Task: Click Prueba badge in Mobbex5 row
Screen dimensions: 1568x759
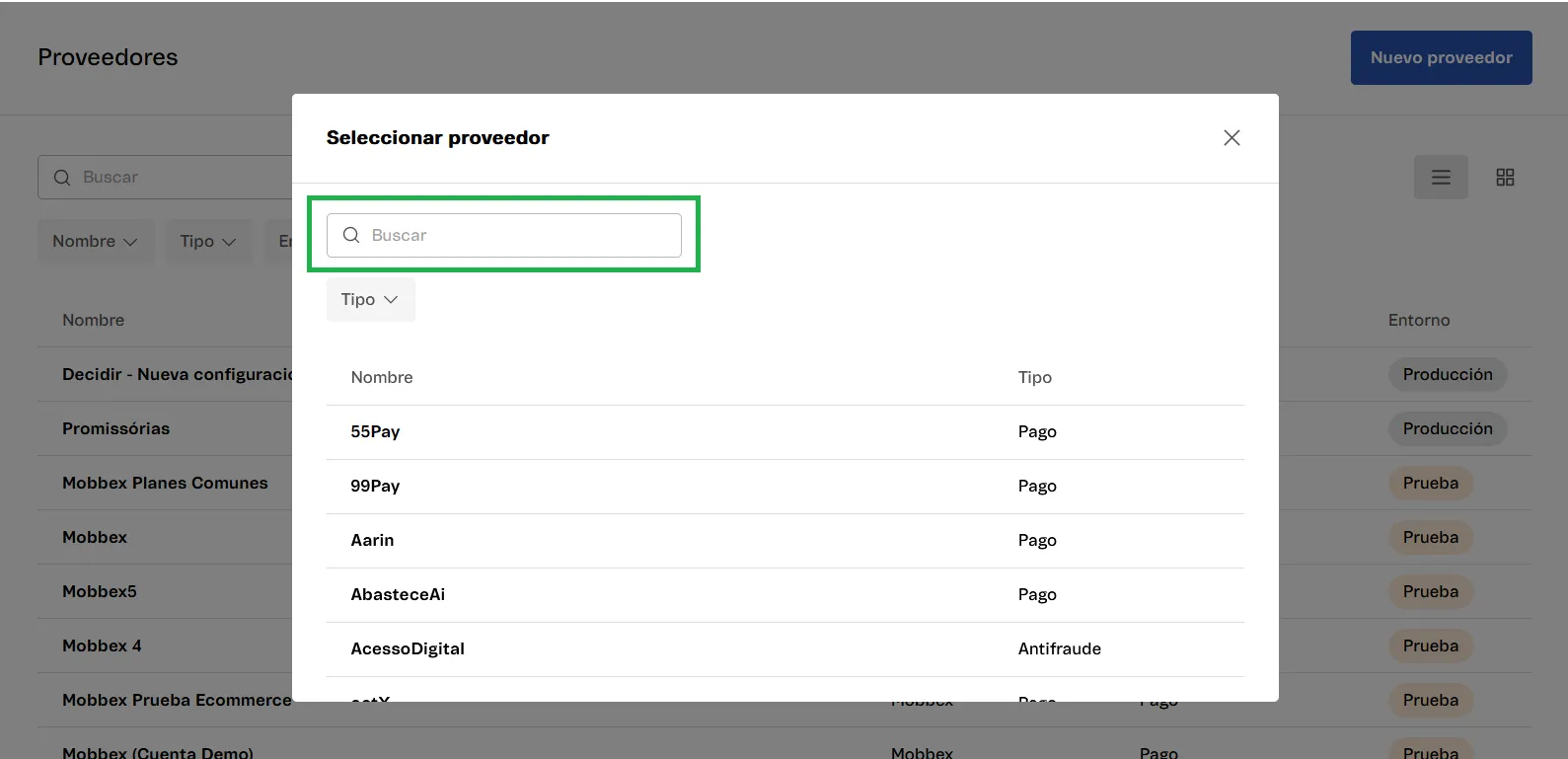Action: pyautogui.click(x=1431, y=592)
